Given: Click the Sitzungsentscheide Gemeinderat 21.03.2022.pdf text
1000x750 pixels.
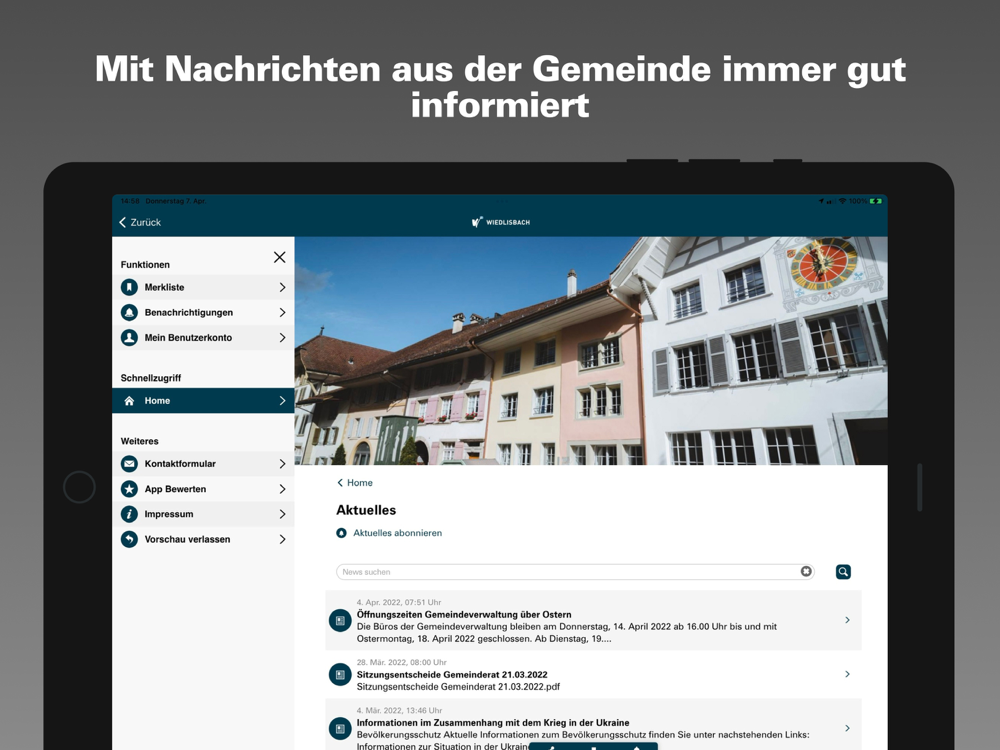Looking at the screenshot, I should (458, 687).
